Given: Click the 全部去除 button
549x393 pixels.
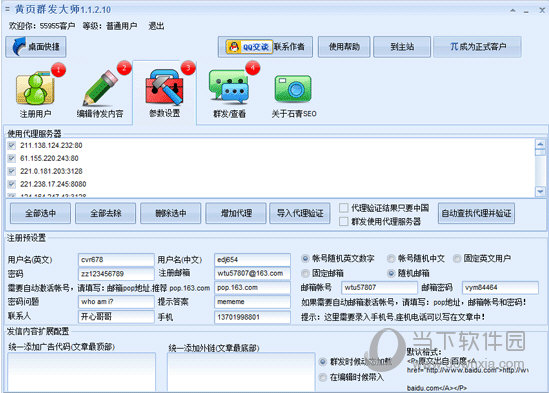Looking at the screenshot, I should click(105, 213).
